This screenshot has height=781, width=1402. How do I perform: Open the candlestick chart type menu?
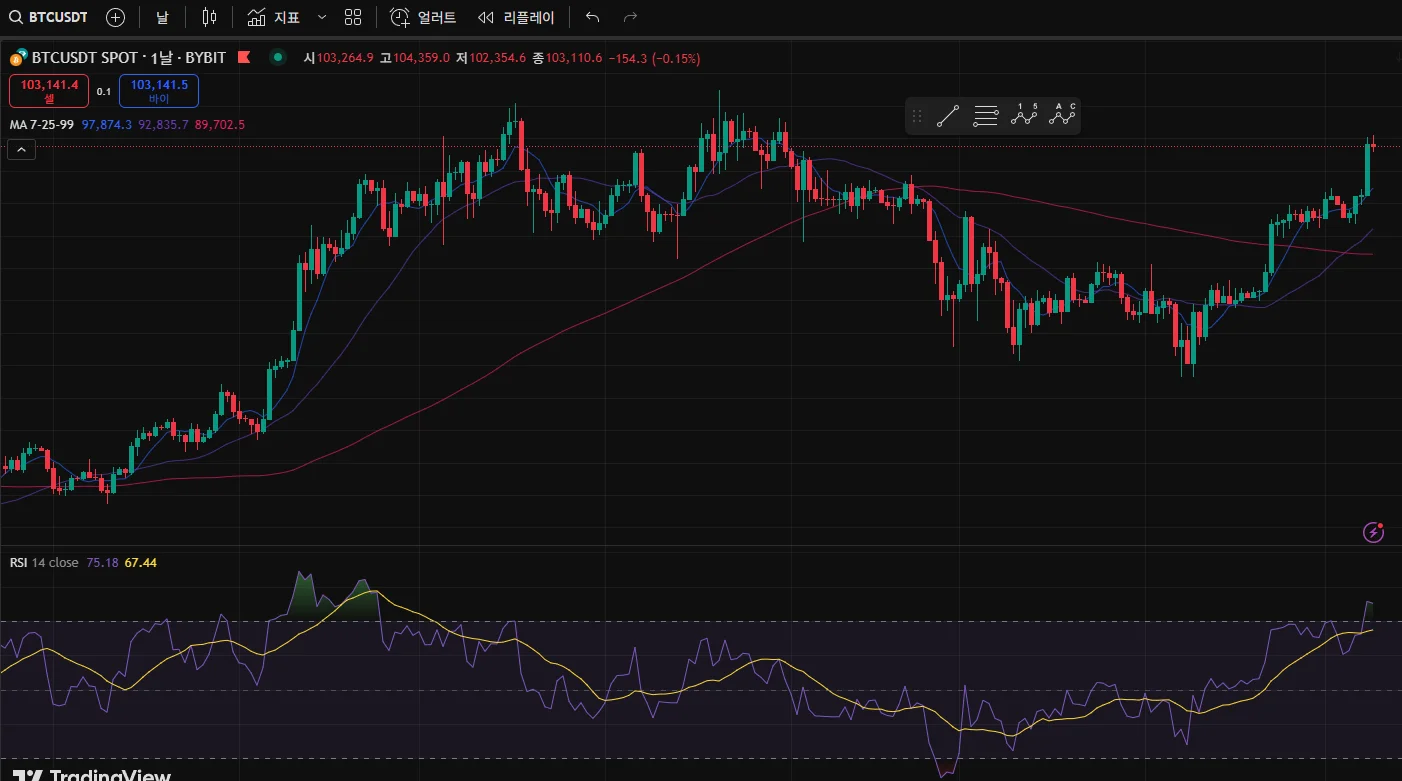pyautogui.click(x=209, y=17)
